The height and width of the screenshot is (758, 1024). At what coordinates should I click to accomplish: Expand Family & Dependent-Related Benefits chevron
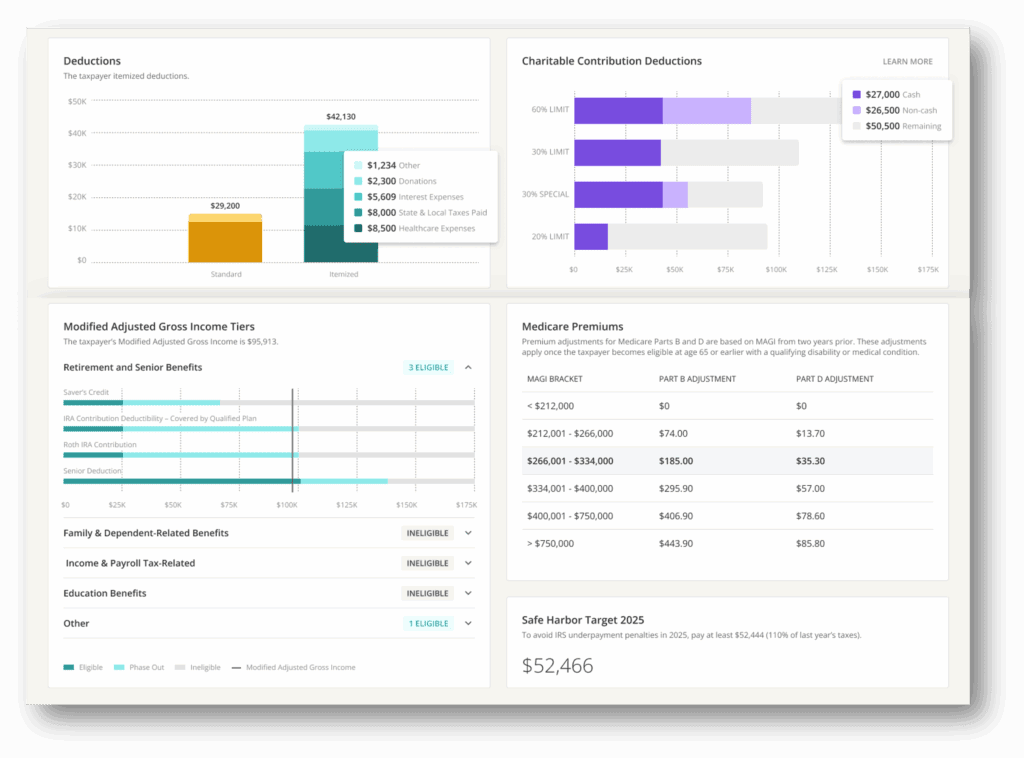tap(468, 533)
